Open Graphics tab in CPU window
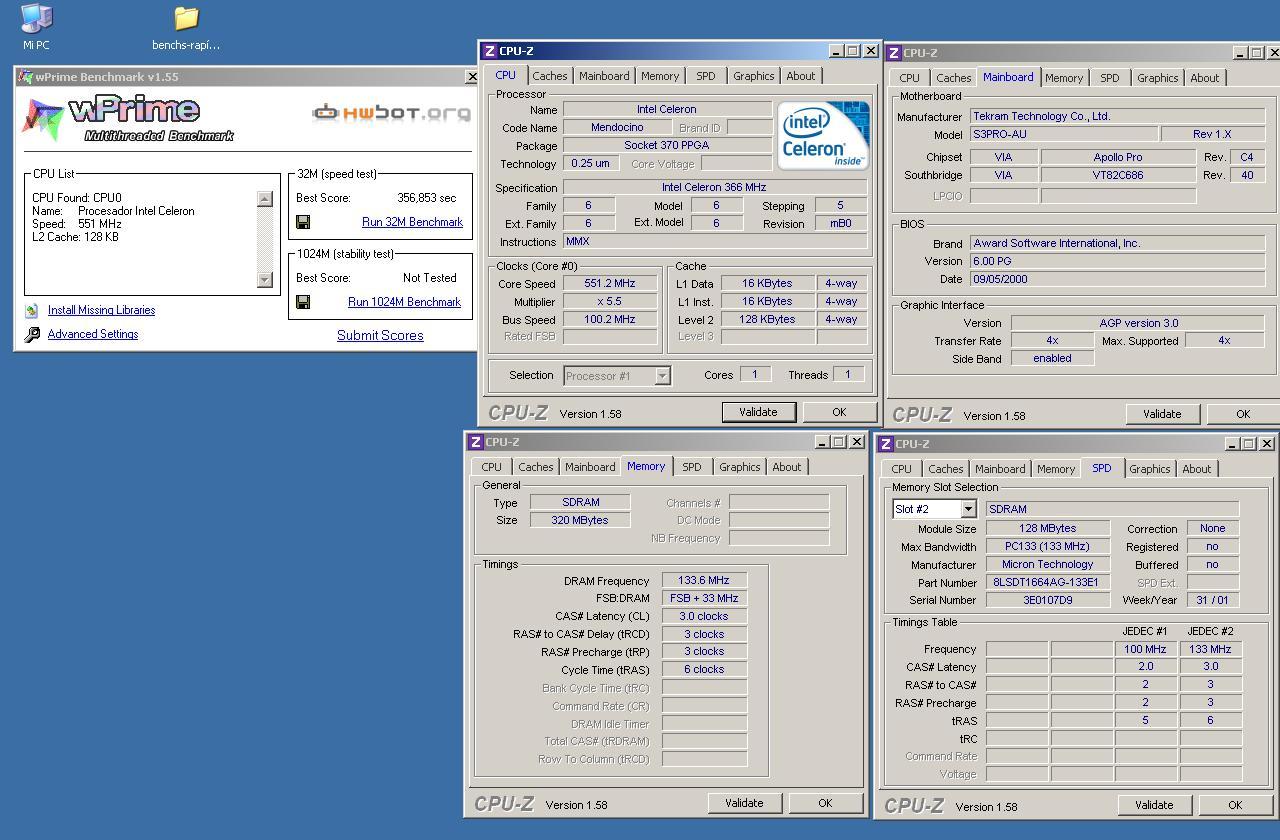1280x840 pixels. [753, 76]
